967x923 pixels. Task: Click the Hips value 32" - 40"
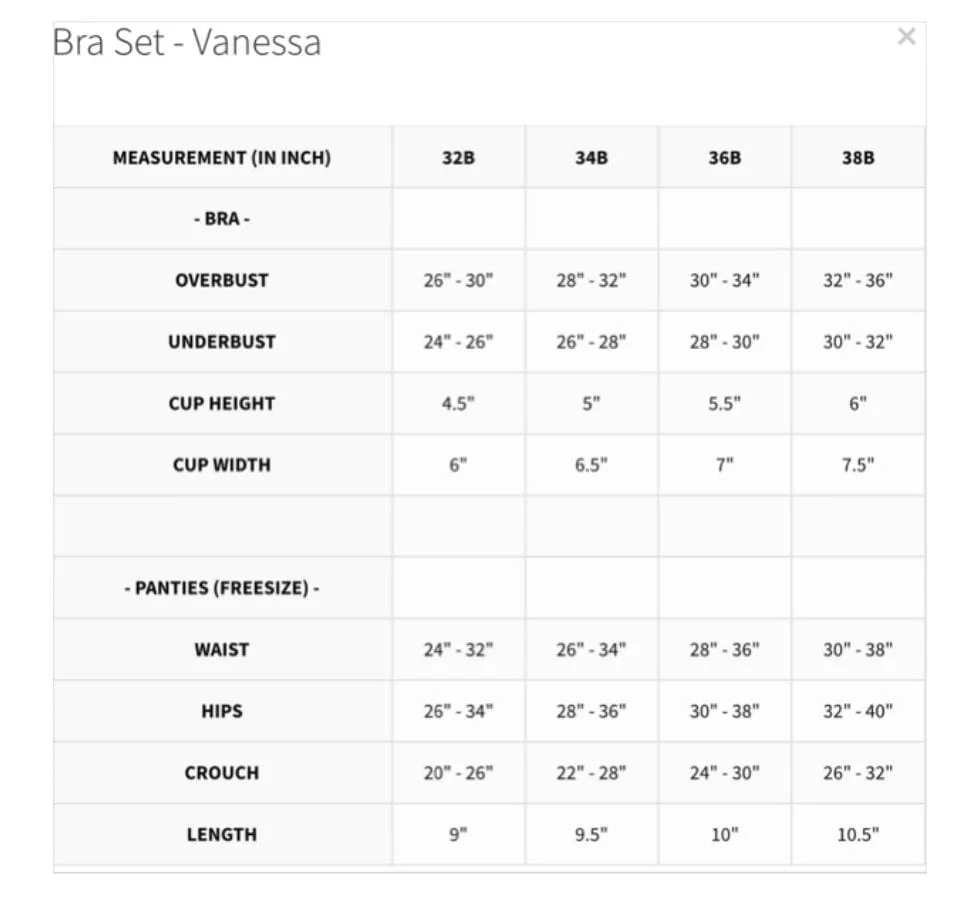coord(858,712)
